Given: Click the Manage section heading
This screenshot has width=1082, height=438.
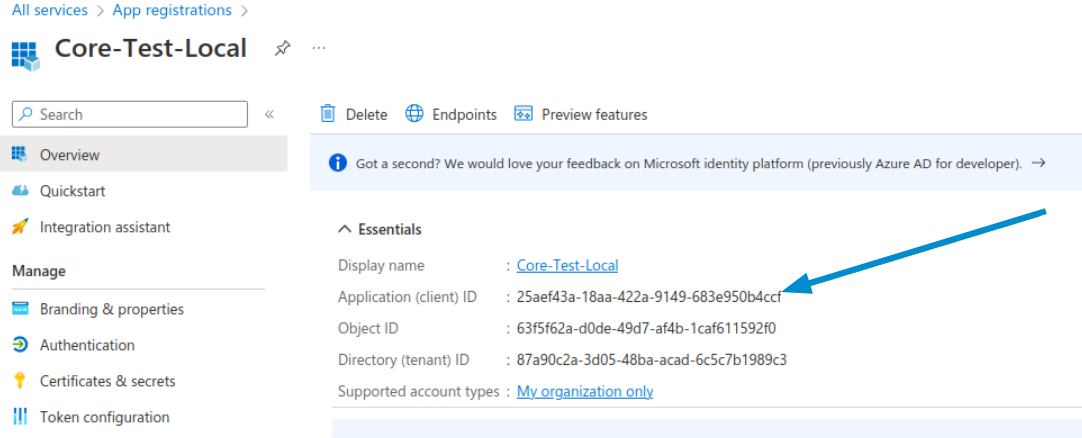Looking at the screenshot, I should point(39,271).
